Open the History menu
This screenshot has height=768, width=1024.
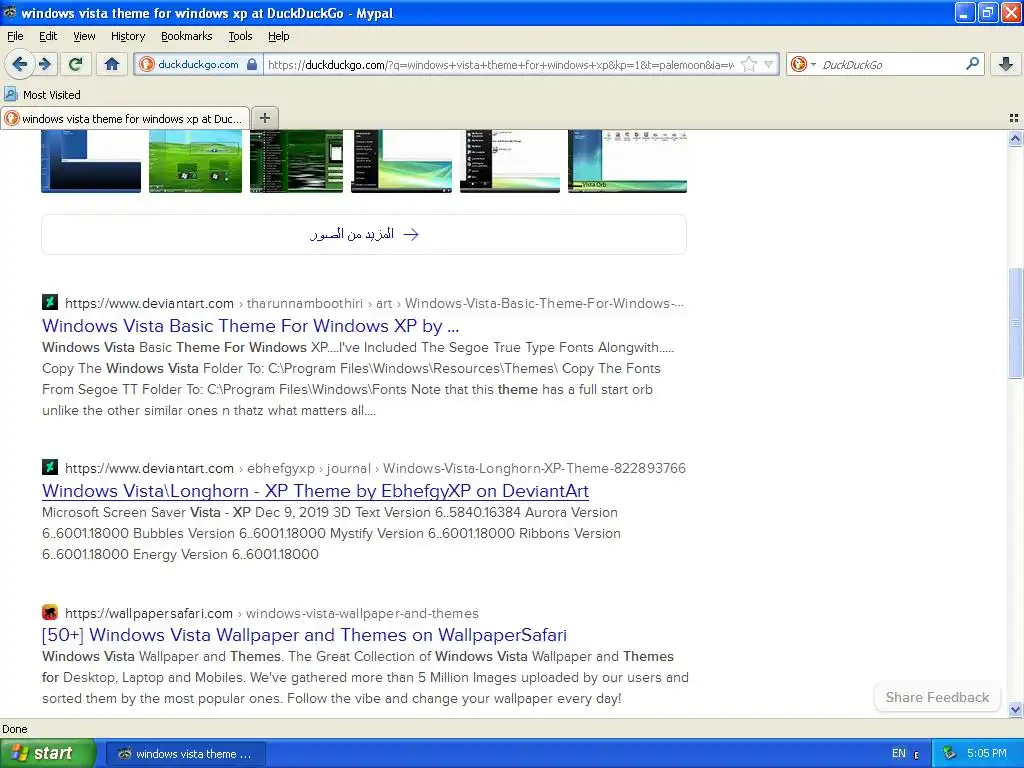click(x=127, y=36)
